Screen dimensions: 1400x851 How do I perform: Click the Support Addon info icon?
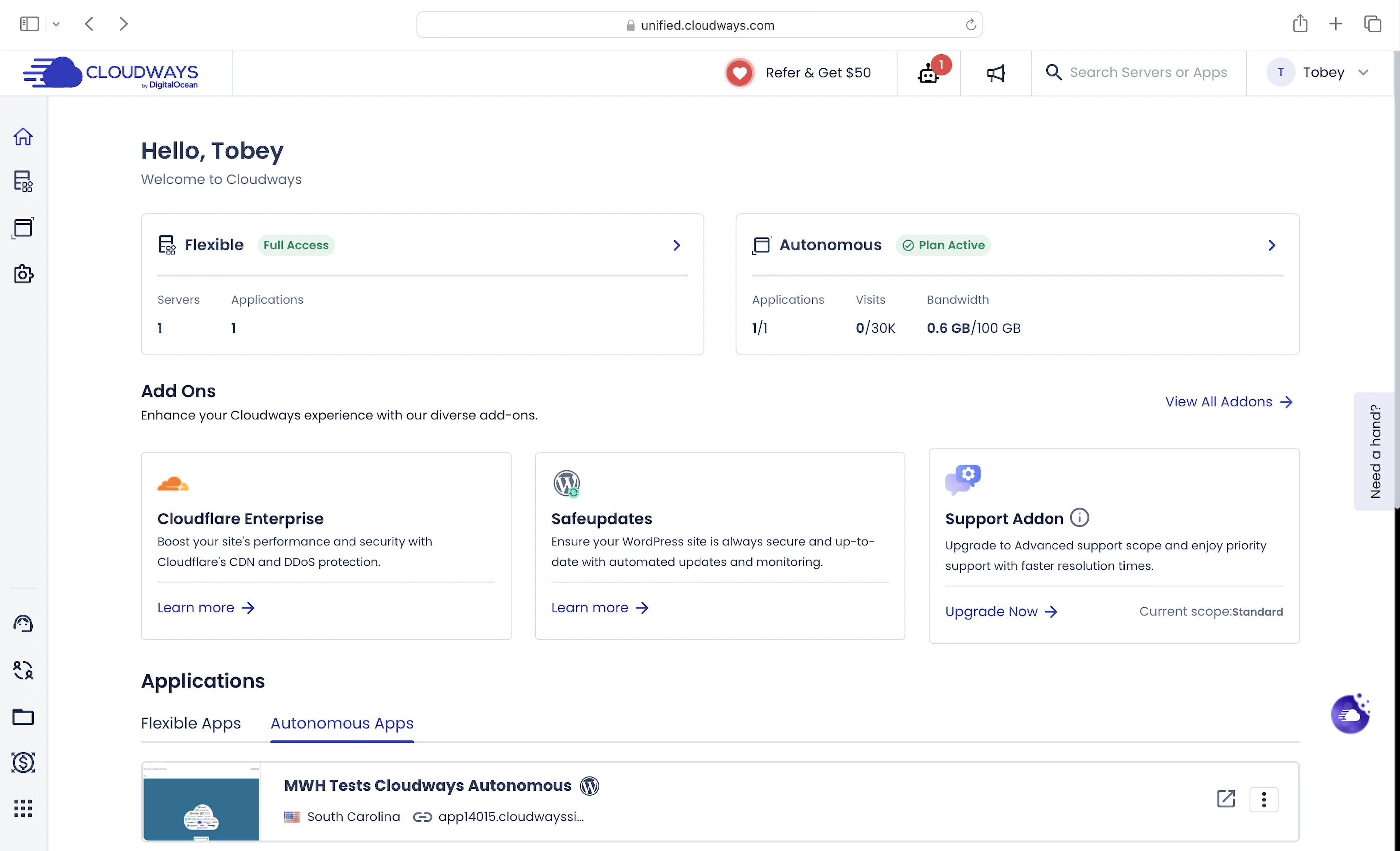click(x=1079, y=518)
